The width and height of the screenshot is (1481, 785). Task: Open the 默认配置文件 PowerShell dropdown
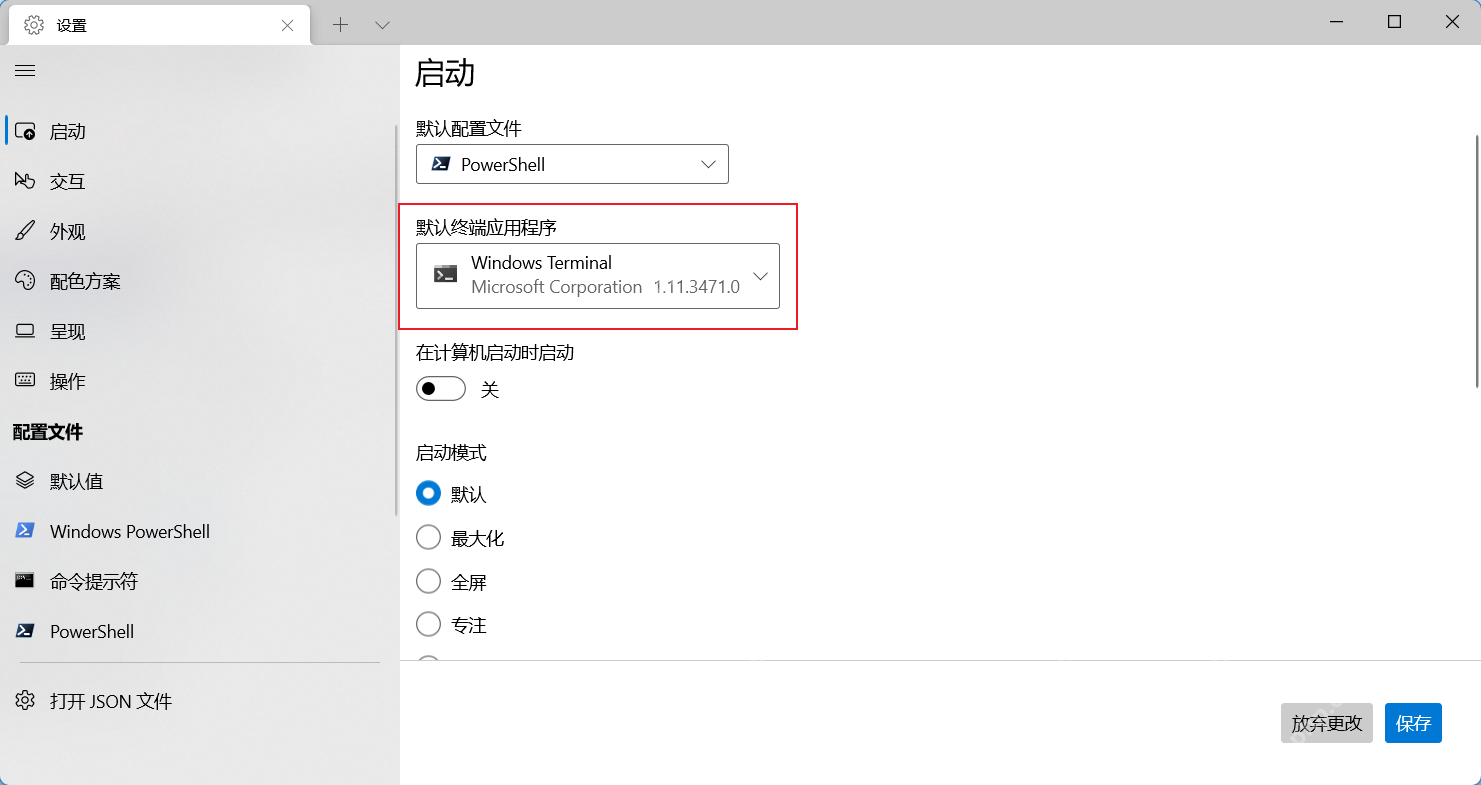[x=572, y=164]
